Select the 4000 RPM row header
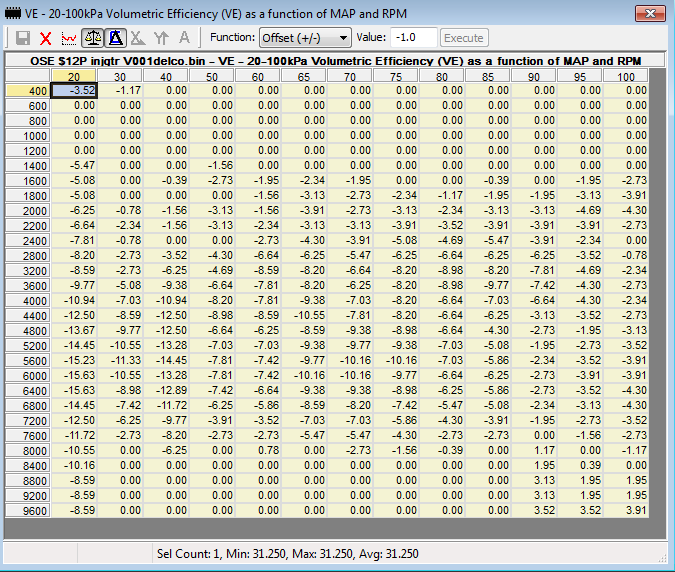675x572 pixels. click(x=28, y=301)
